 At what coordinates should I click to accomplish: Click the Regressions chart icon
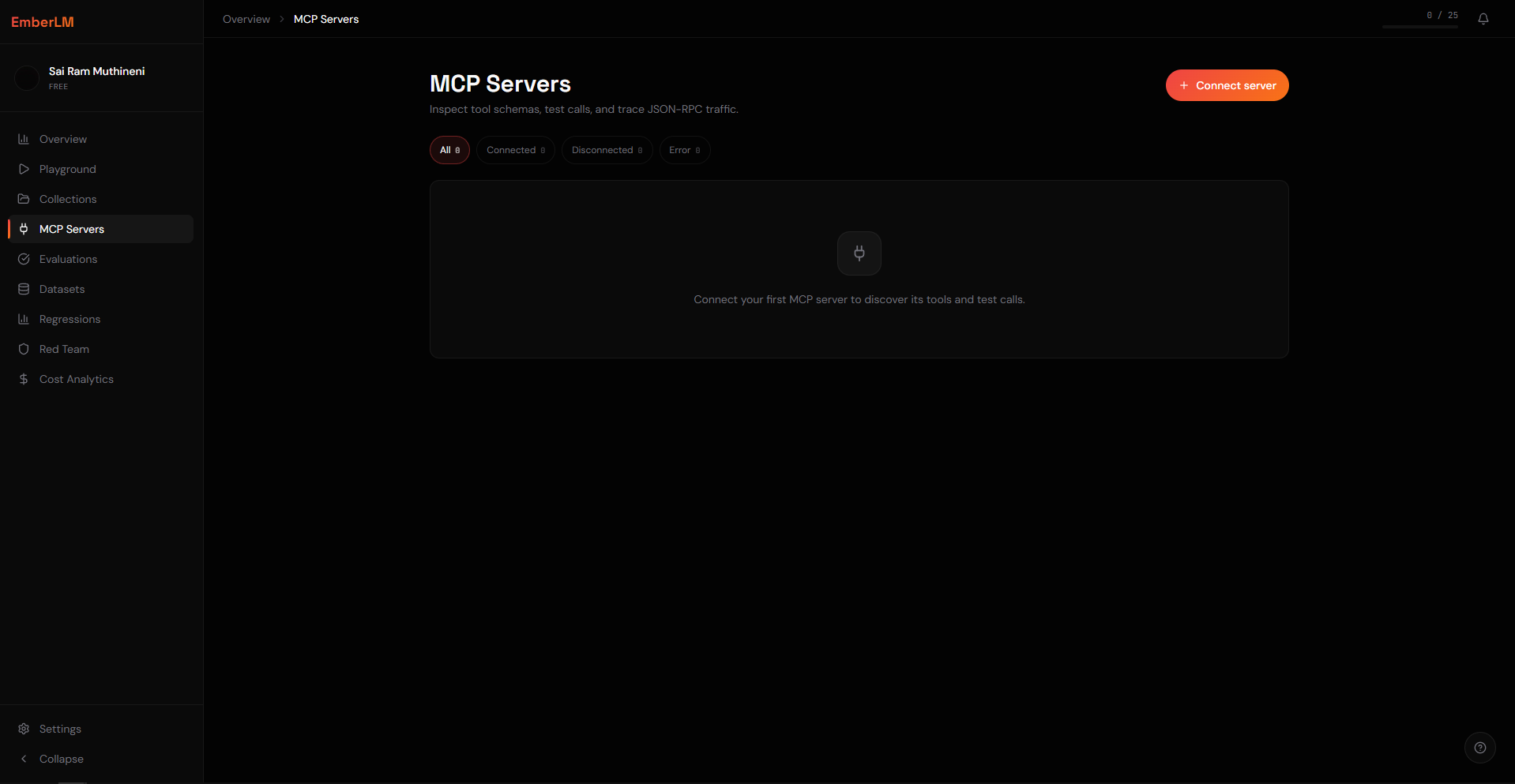pyautogui.click(x=24, y=319)
